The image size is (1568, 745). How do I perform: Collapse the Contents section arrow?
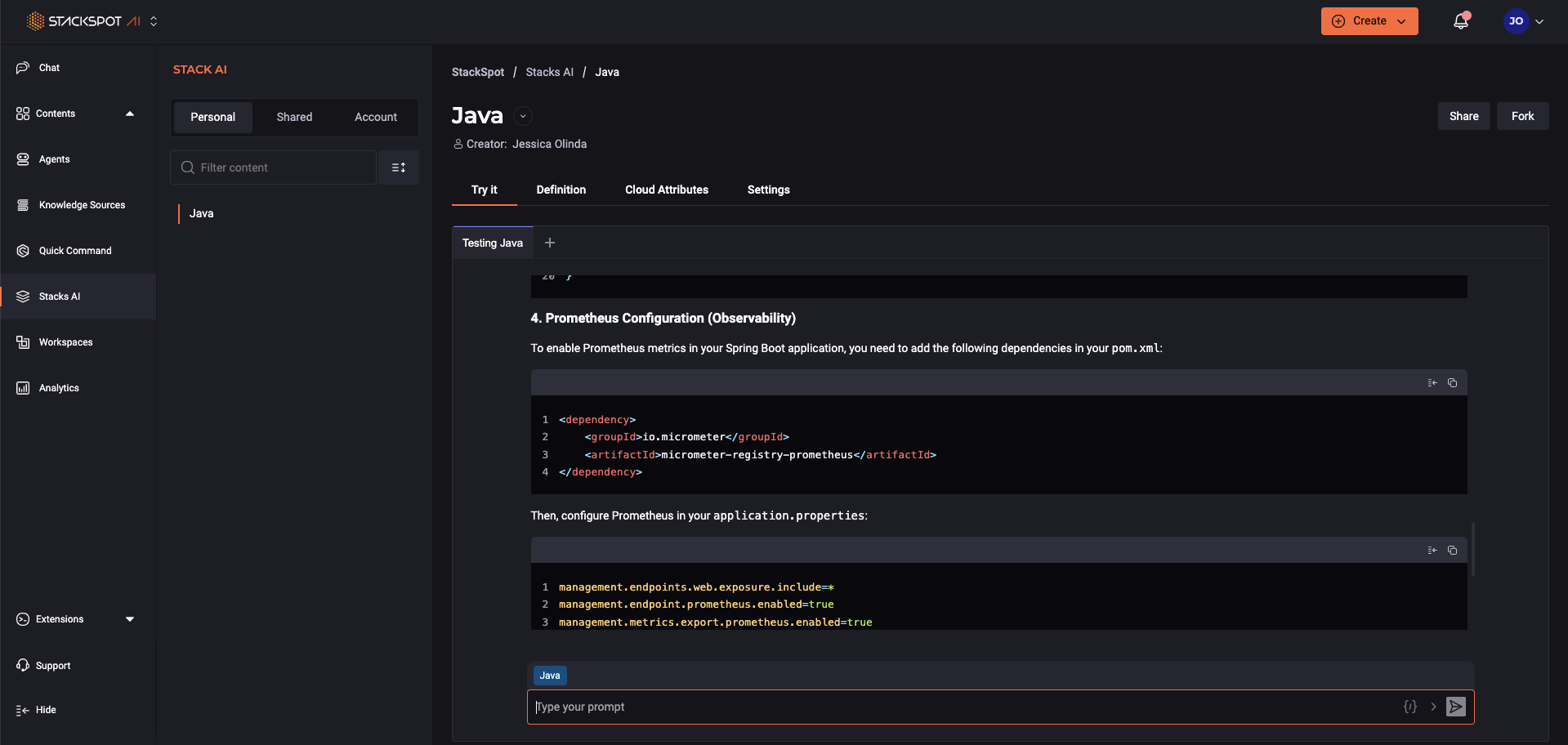point(130,114)
